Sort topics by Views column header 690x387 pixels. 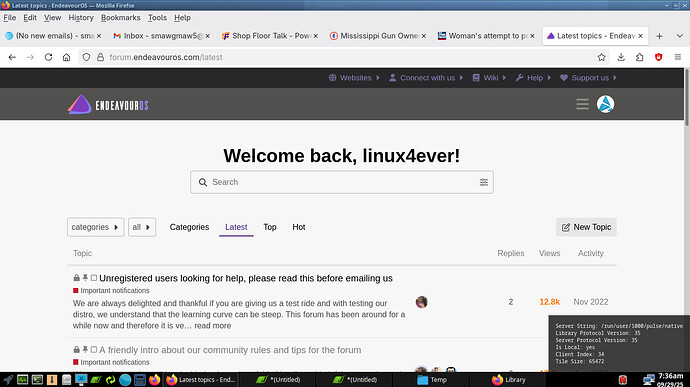549,253
